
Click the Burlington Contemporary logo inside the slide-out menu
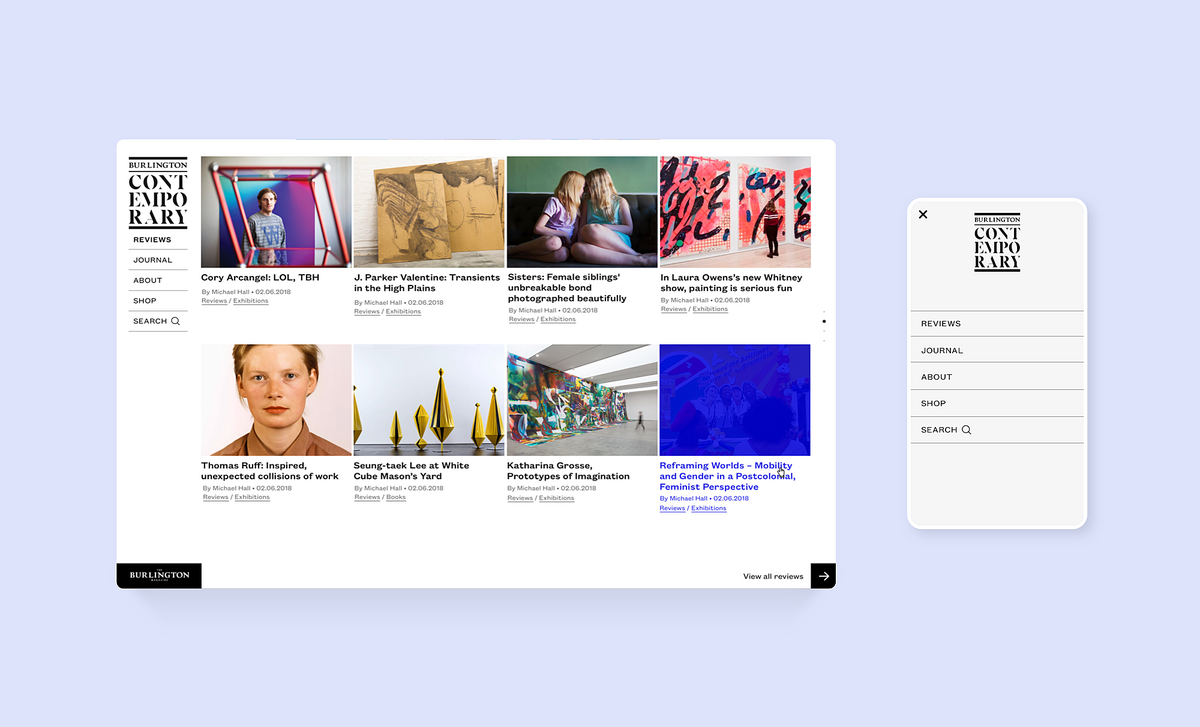pos(996,243)
